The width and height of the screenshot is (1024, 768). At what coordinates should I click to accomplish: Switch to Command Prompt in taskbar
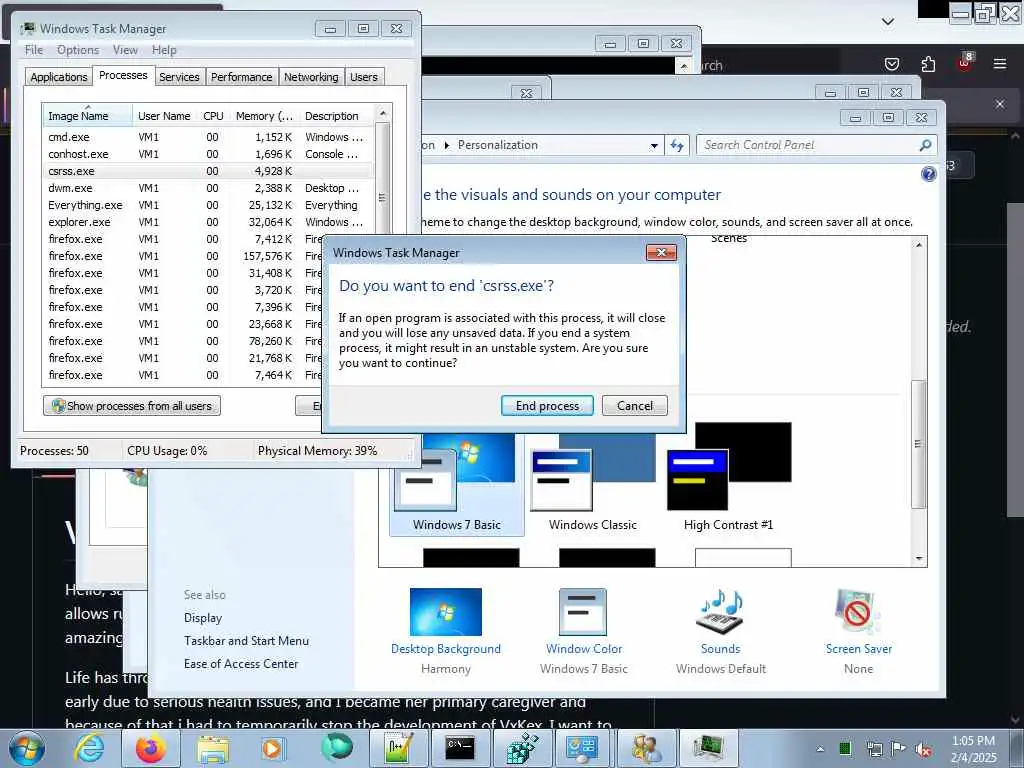pos(460,748)
